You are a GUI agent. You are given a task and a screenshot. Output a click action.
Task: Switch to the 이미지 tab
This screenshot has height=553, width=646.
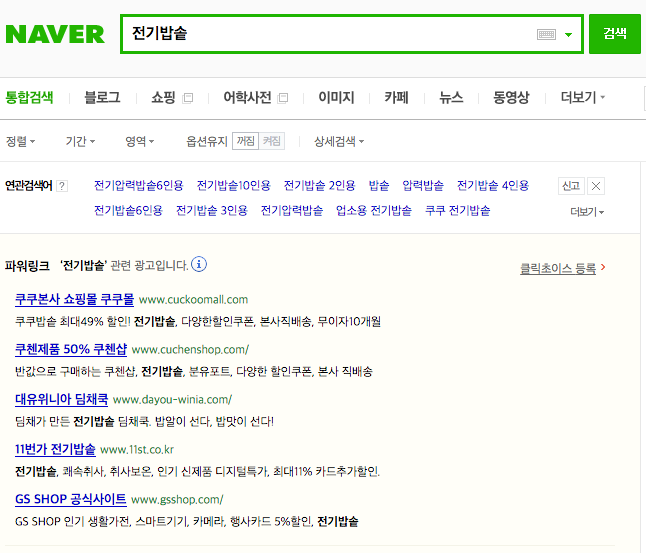pos(336,98)
